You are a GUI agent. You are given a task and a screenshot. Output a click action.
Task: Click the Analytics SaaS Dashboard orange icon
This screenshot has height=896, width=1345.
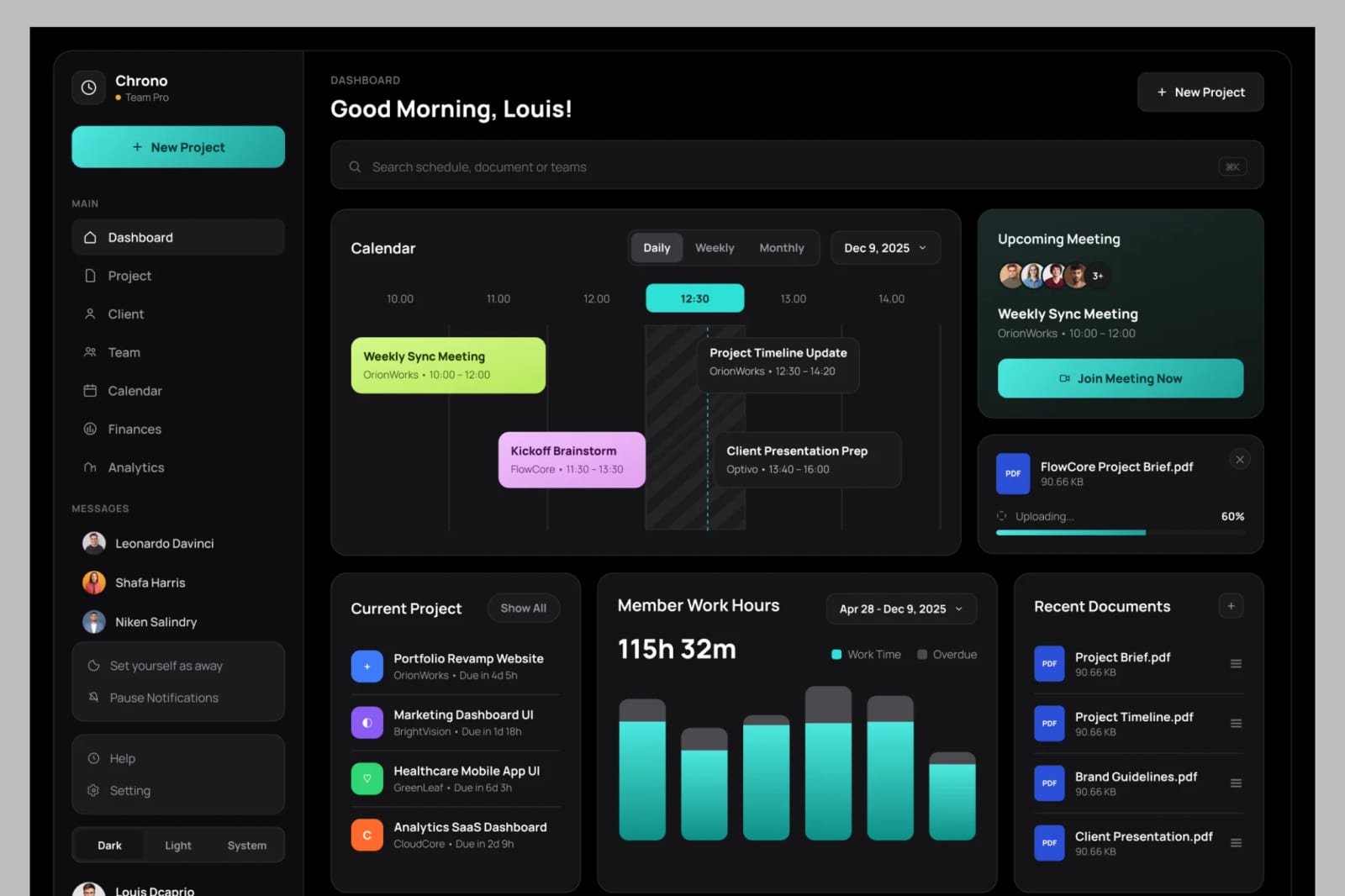pyautogui.click(x=367, y=835)
